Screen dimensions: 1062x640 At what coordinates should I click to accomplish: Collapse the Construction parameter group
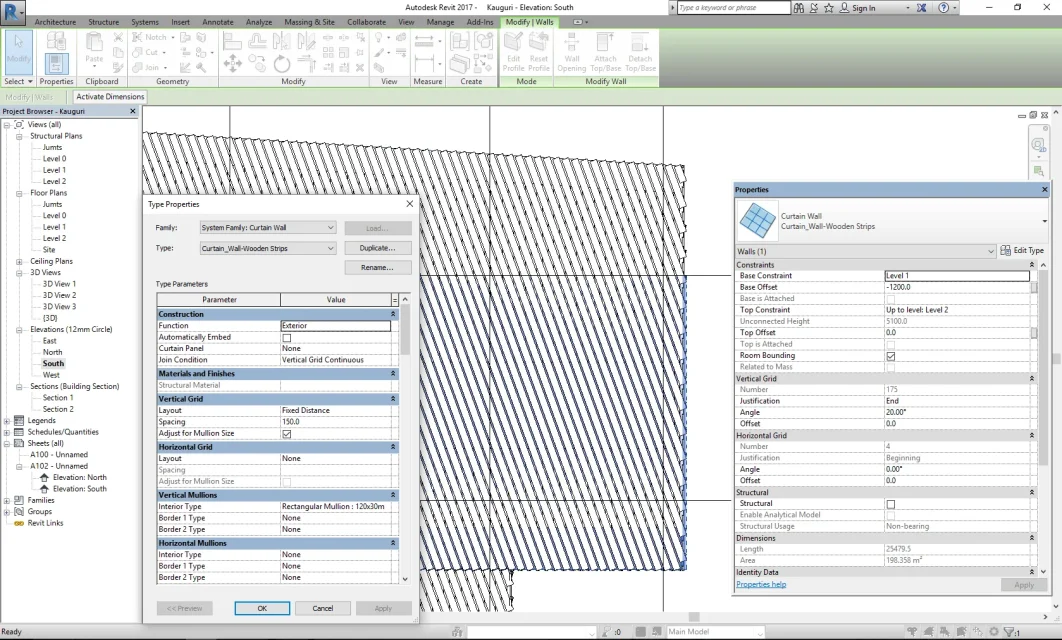pos(393,314)
